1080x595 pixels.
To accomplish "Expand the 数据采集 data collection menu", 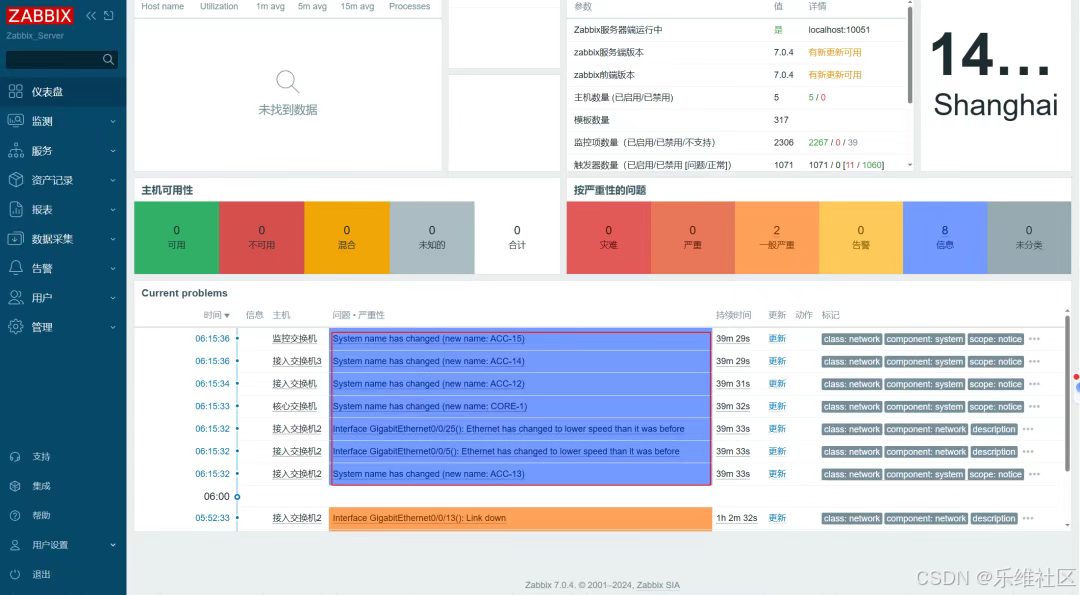I will pyautogui.click(x=63, y=239).
